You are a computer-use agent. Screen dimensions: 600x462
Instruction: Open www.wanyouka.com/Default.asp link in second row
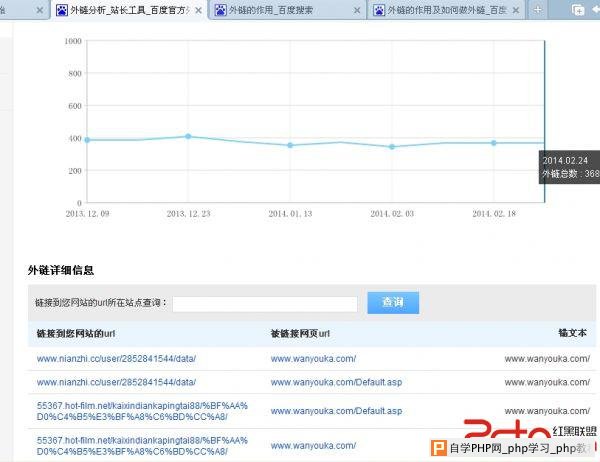click(336, 382)
